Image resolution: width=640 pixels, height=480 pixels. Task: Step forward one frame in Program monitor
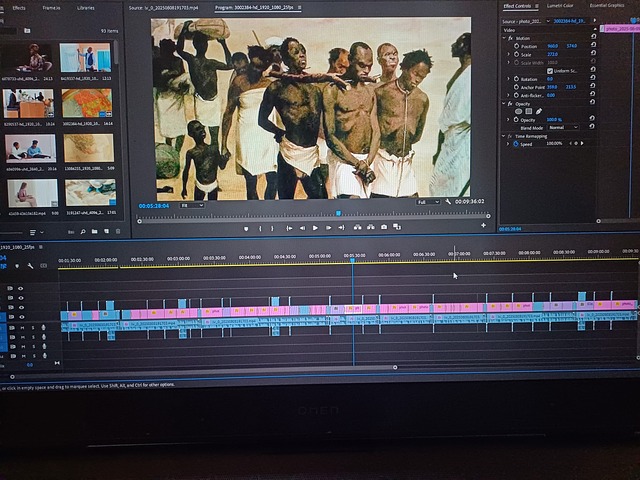[x=328, y=228]
